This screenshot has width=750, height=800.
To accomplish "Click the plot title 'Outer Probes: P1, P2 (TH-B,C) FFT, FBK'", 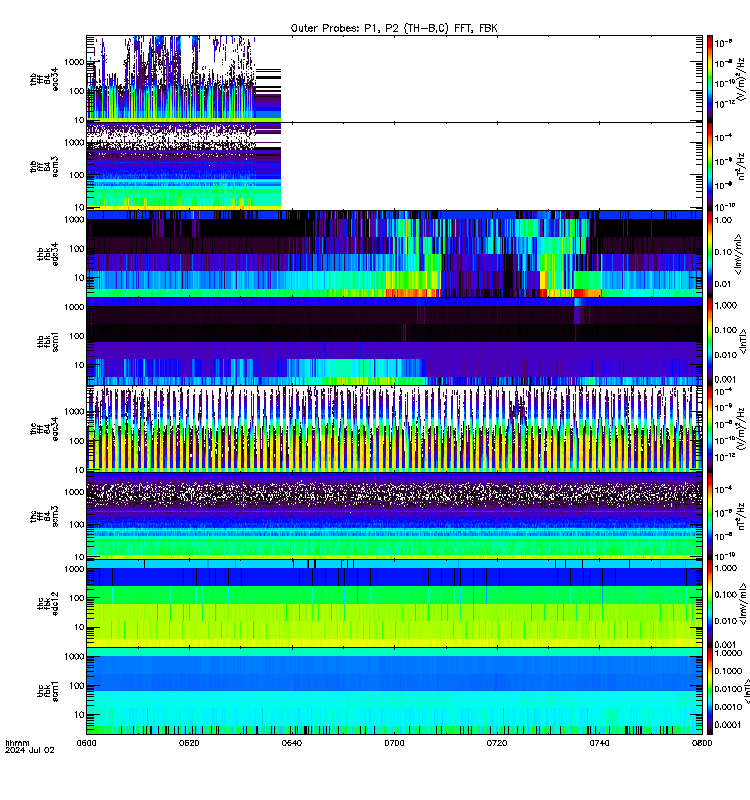I will [x=394, y=28].
